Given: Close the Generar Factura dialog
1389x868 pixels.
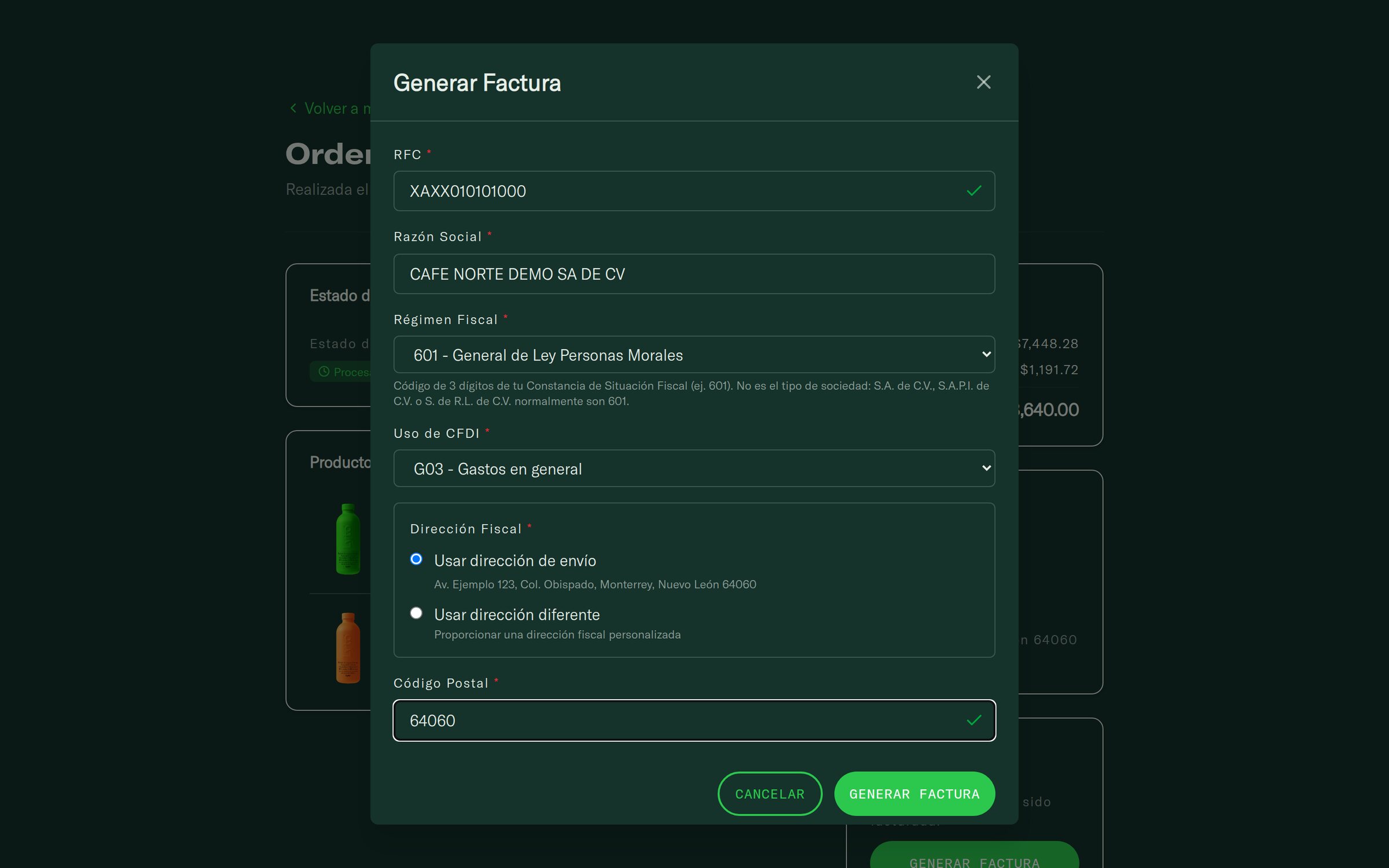Looking at the screenshot, I should (983, 82).
